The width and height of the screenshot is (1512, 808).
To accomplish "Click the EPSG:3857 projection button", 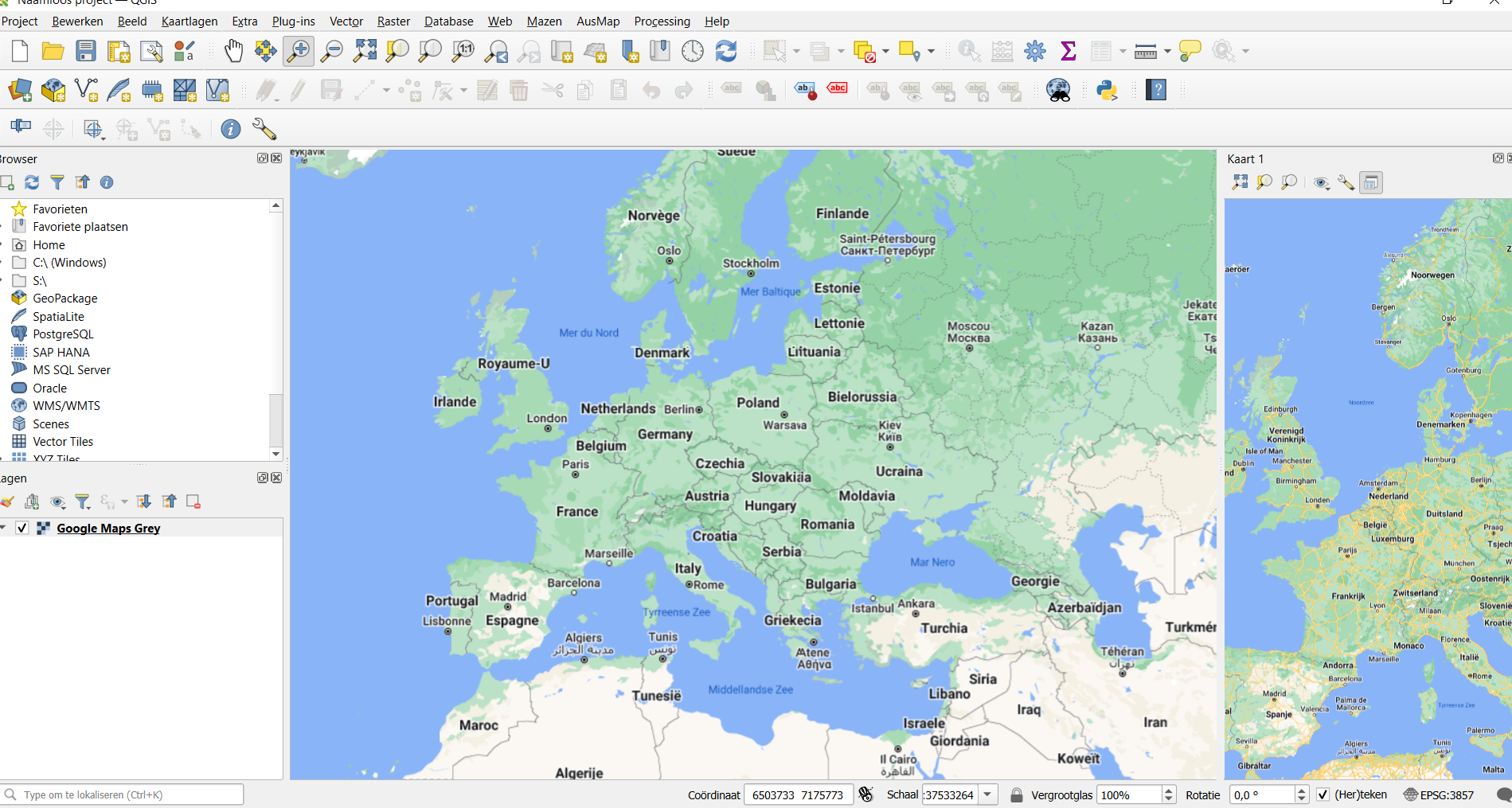I will (1439, 794).
